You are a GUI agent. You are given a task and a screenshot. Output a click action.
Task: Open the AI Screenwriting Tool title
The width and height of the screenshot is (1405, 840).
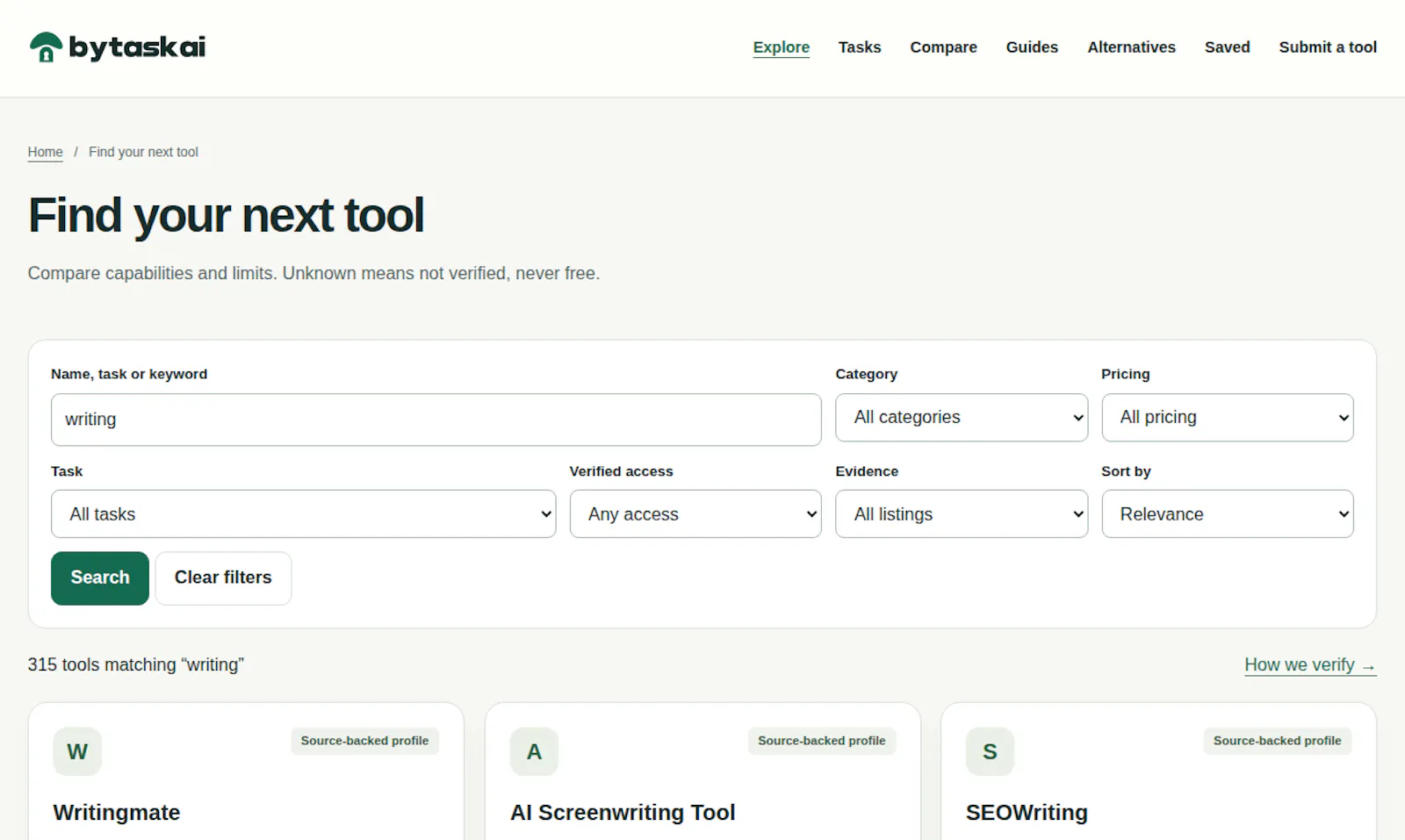point(623,813)
